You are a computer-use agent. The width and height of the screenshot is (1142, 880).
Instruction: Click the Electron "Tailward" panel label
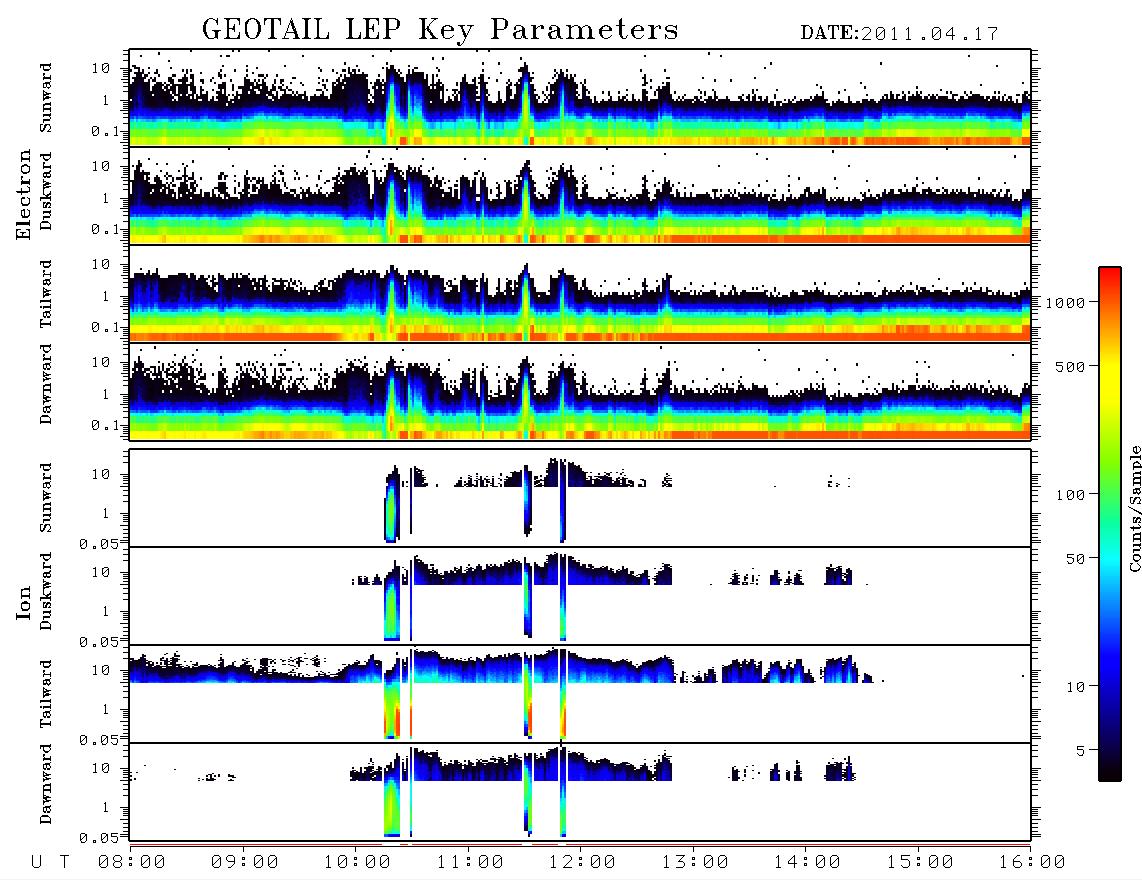click(46, 294)
